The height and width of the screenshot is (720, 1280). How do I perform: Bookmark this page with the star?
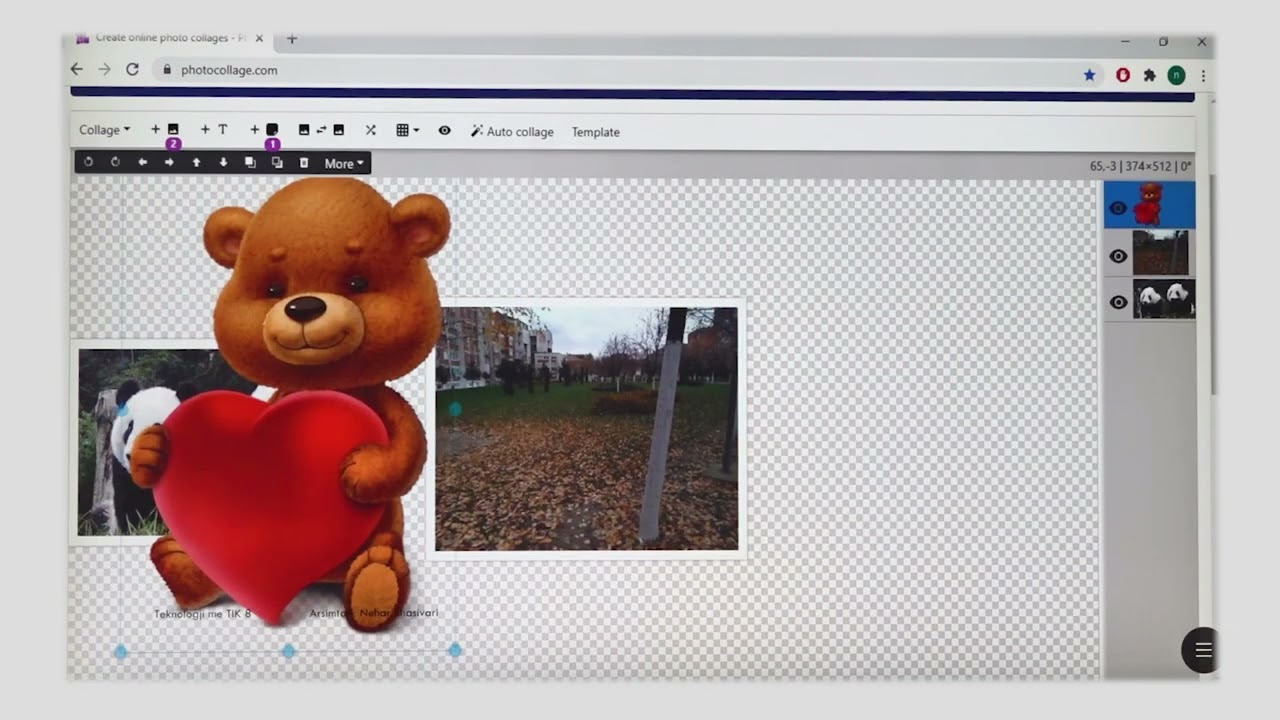[1089, 75]
